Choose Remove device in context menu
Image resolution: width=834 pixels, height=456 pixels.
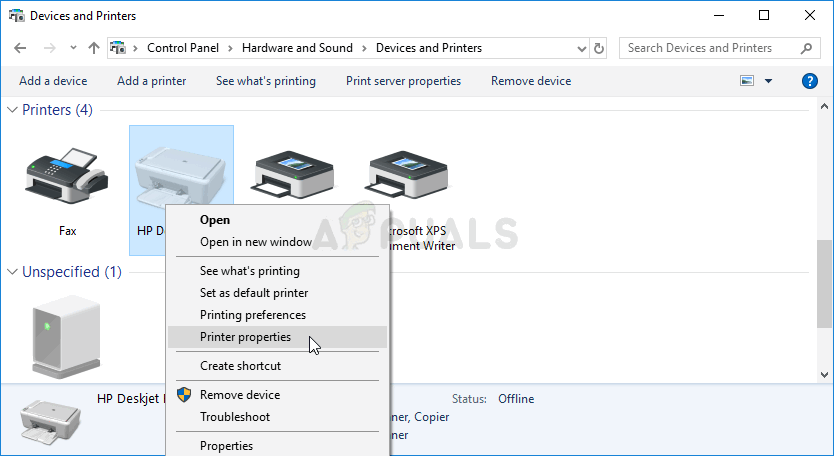[277, 395]
